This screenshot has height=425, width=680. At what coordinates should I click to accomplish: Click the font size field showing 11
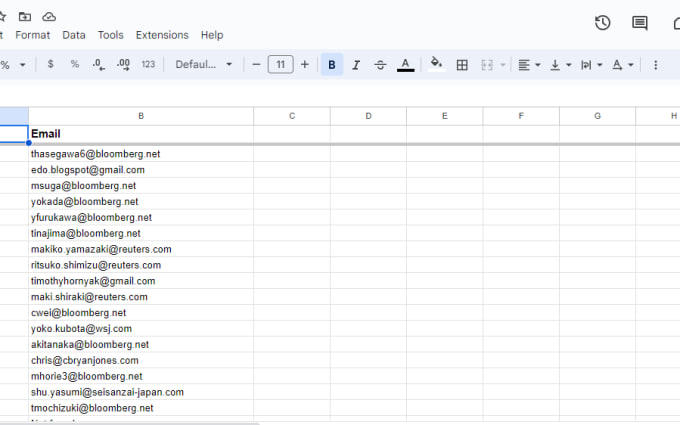[x=281, y=64]
